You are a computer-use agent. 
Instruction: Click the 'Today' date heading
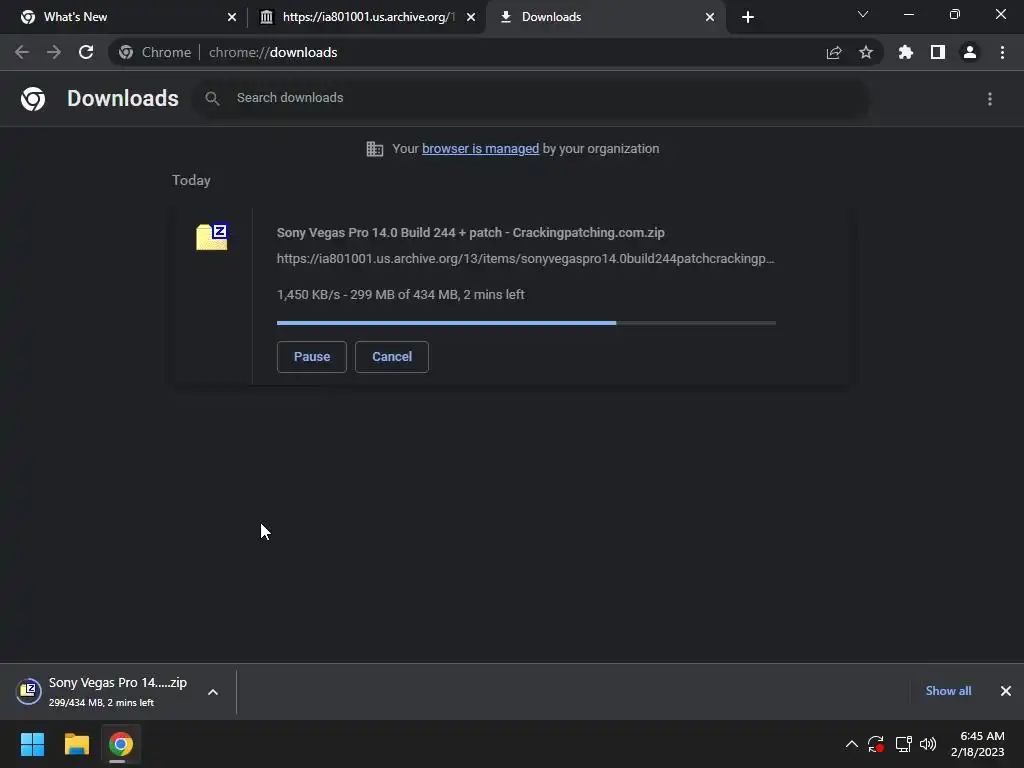[x=191, y=180]
